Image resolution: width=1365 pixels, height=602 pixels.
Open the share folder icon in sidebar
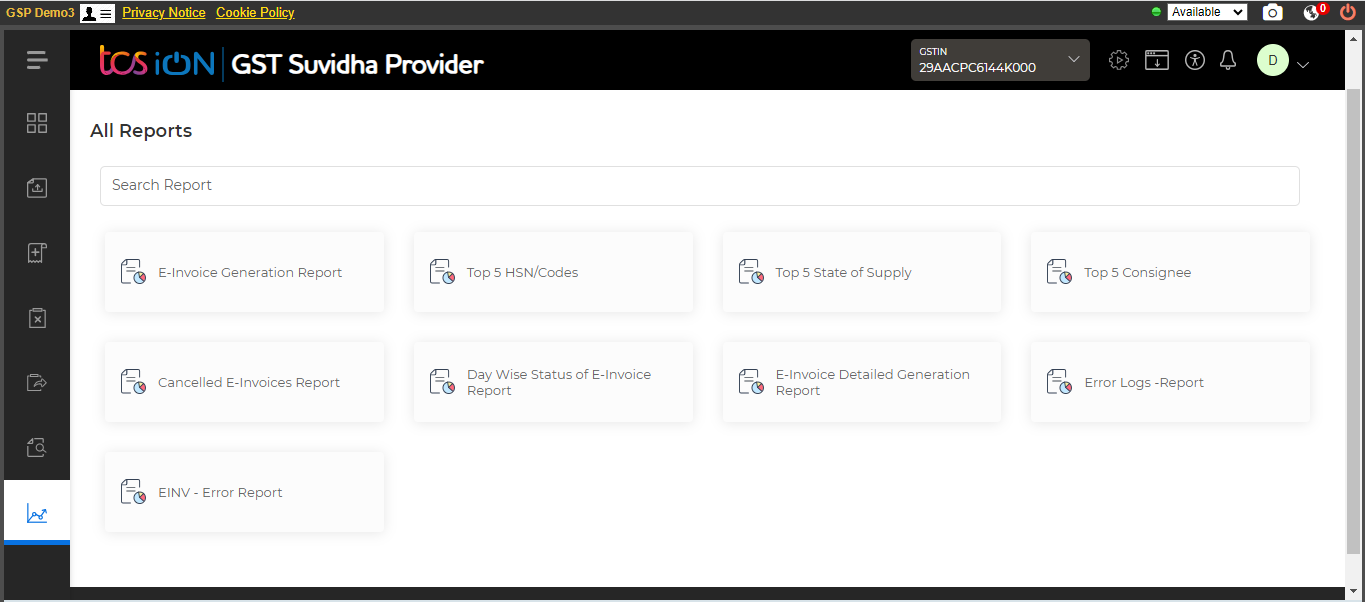coord(37,382)
